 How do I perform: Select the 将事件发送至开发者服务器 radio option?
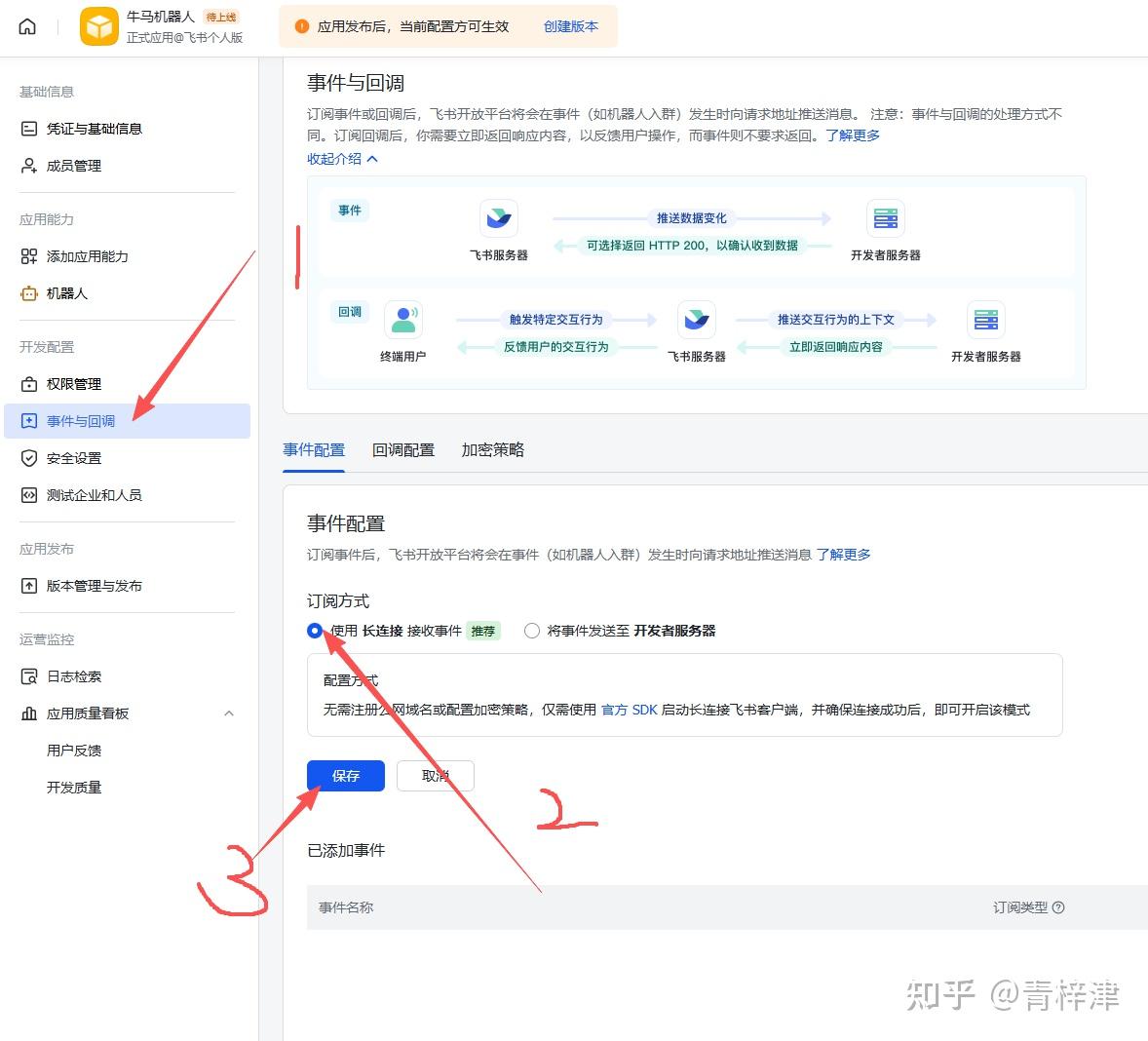coord(531,631)
